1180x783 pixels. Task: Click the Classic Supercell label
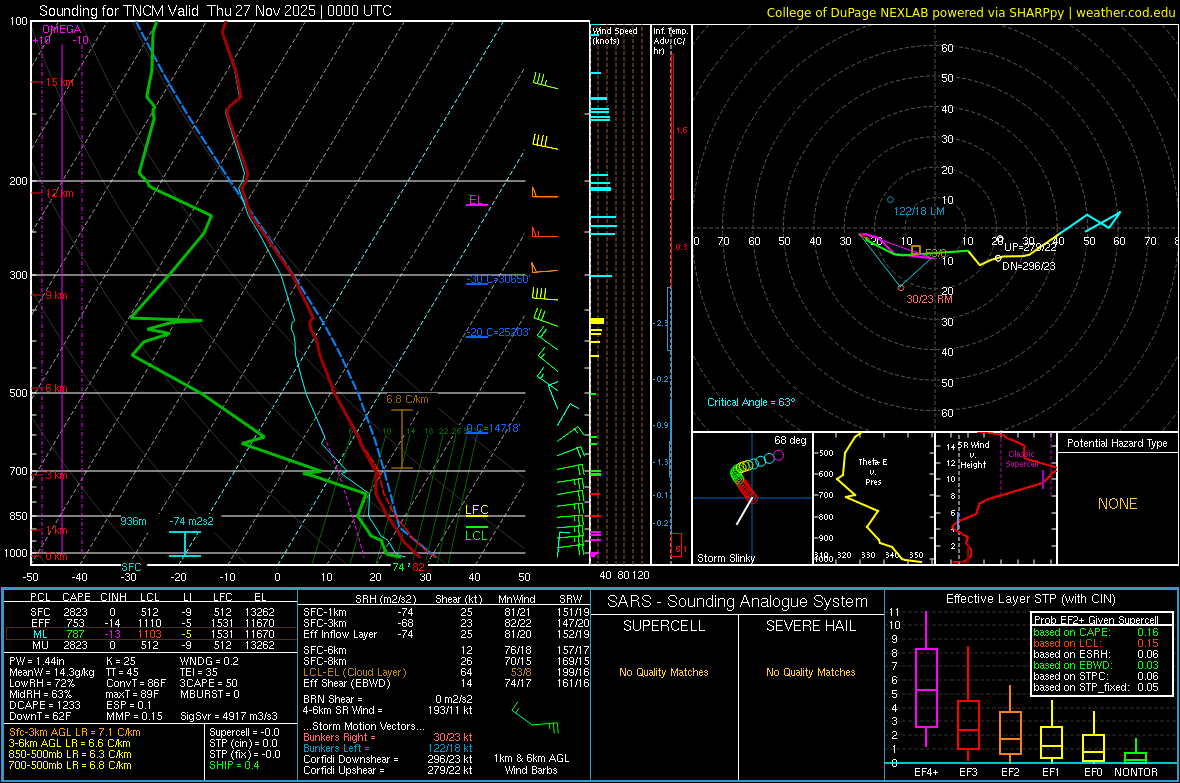pyautogui.click(x=1022, y=459)
